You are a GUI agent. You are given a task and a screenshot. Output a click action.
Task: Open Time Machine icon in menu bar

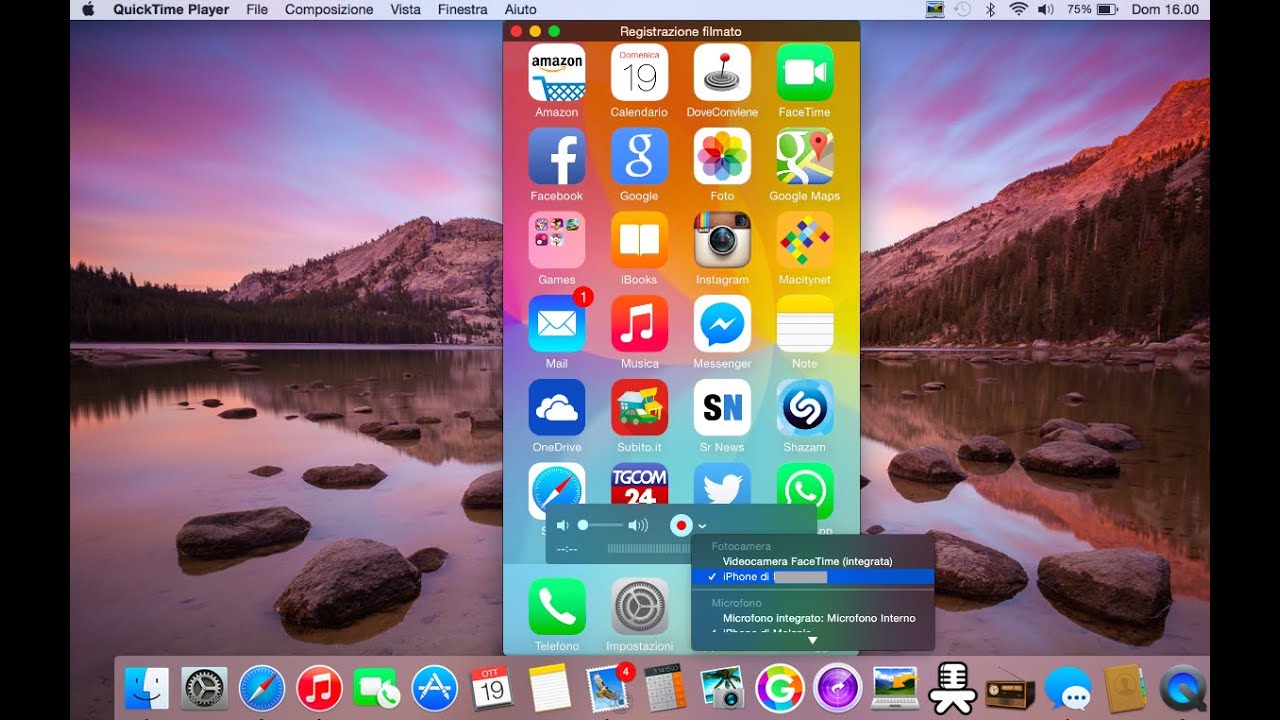point(962,9)
